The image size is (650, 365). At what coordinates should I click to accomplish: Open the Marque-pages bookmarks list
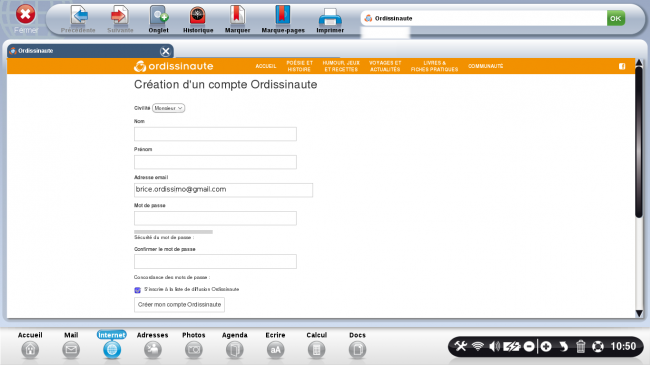tap(283, 19)
